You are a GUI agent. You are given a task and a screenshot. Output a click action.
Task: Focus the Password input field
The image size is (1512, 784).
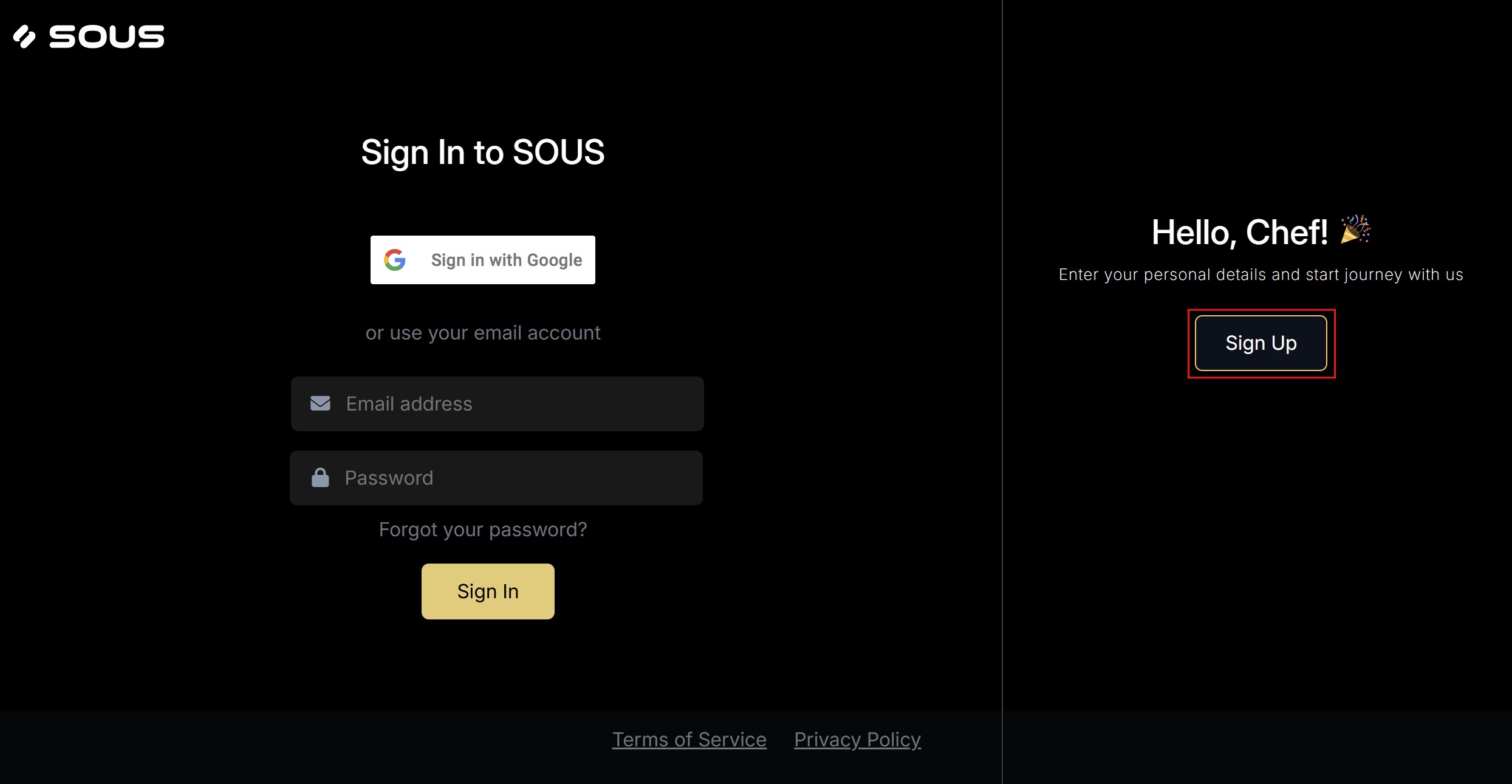pyautogui.click(x=496, y=478)
